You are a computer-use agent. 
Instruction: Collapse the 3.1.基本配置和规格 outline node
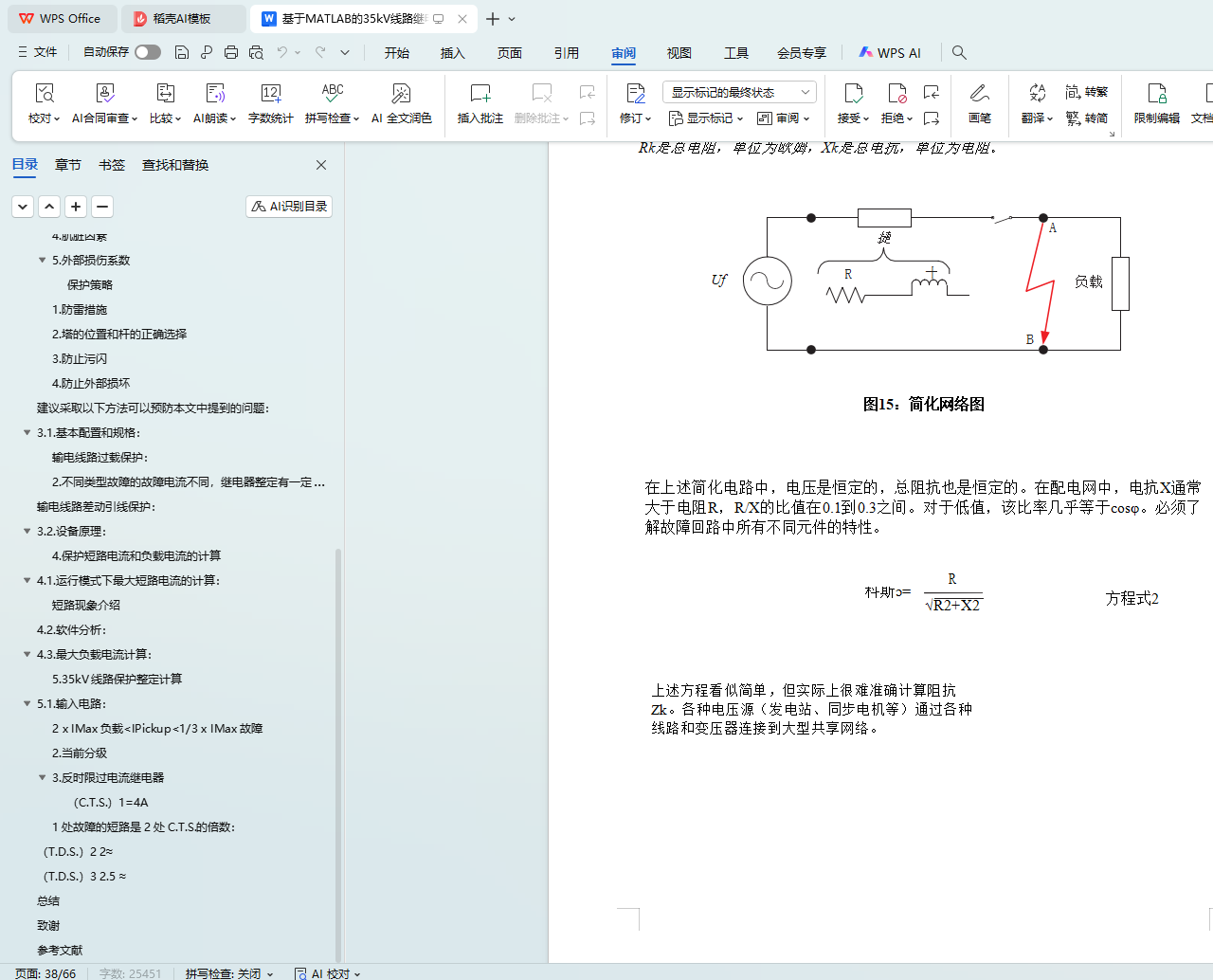[x=27, y=432]
